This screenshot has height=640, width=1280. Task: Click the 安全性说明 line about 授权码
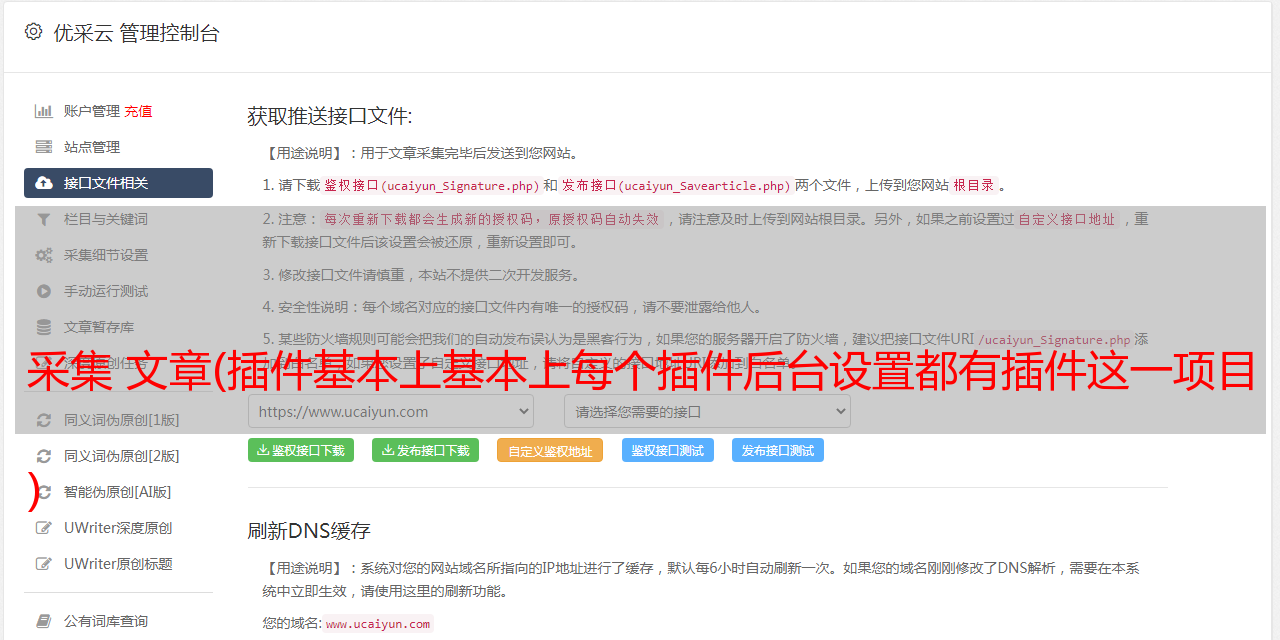(x=513, y=307)
